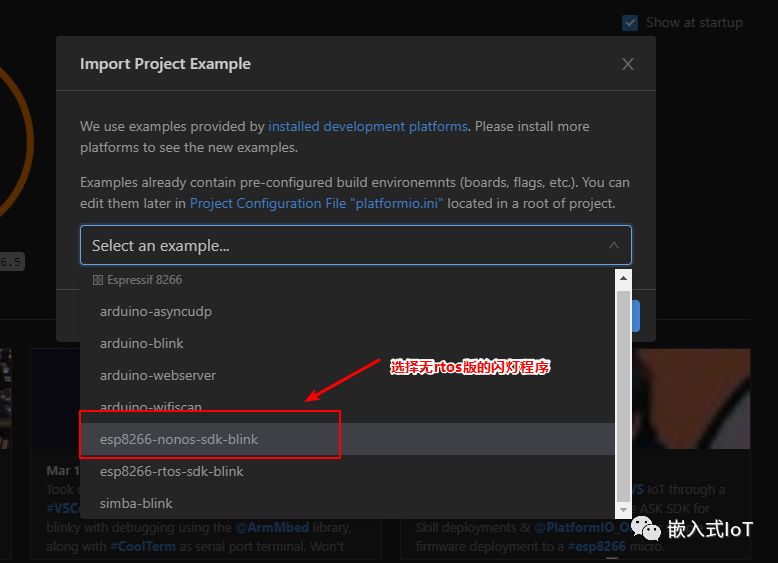Open the installed development platforms link

click(x=367, y=127)
